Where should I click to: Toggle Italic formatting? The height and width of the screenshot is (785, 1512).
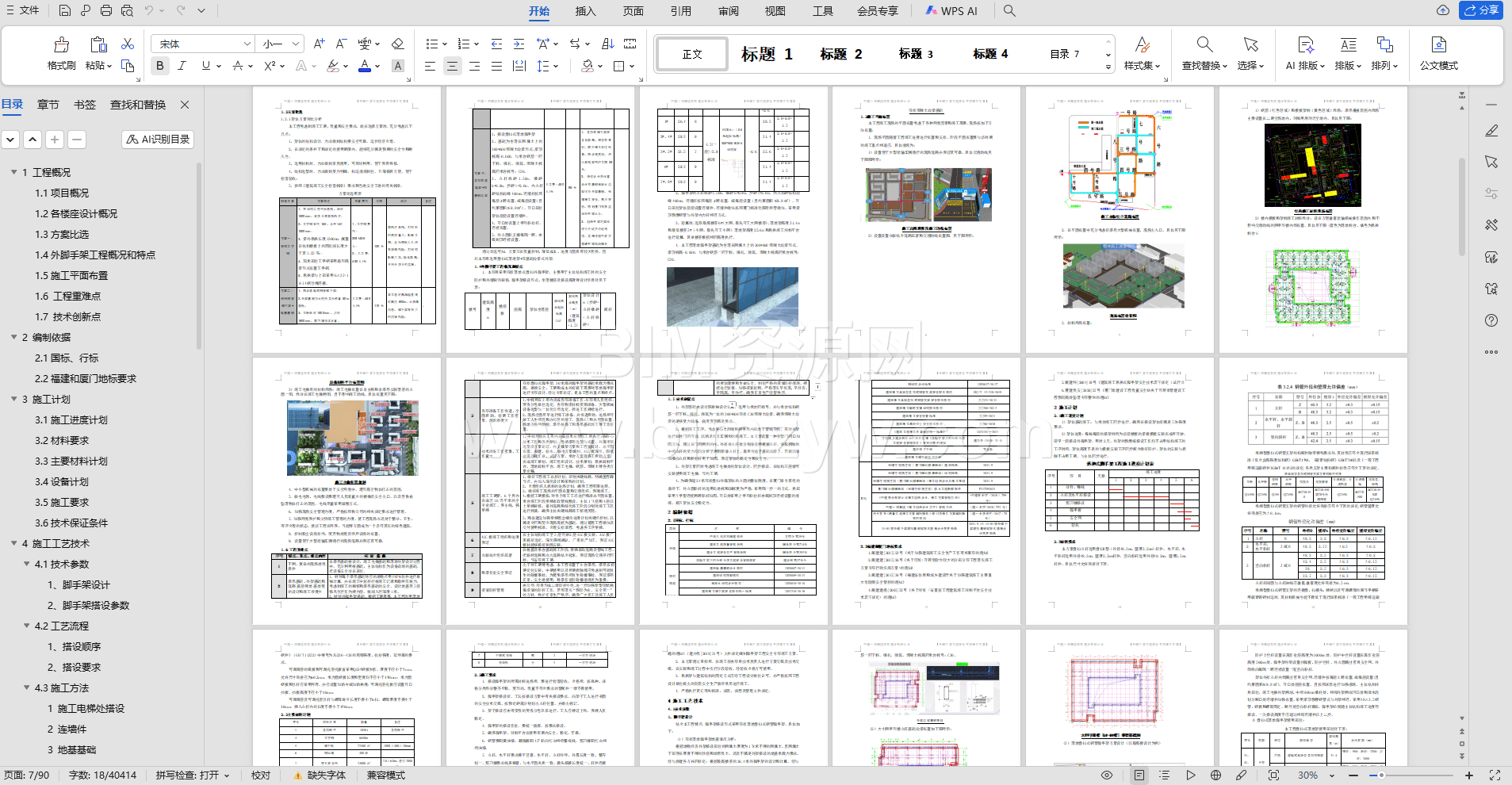tap(182, 66)
